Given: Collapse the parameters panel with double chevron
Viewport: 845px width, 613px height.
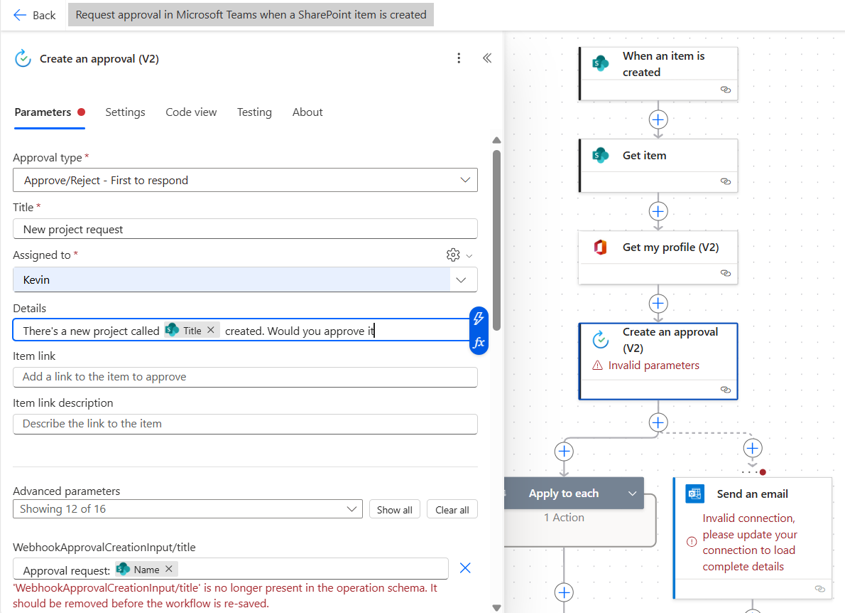Looking at the screenshot, I should coord(487,58).
